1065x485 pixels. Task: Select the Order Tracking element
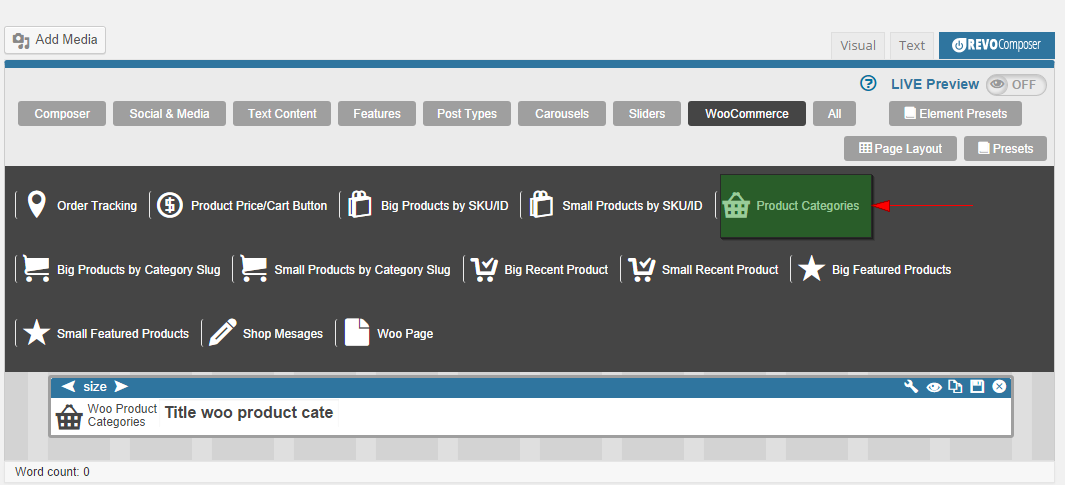82,206
